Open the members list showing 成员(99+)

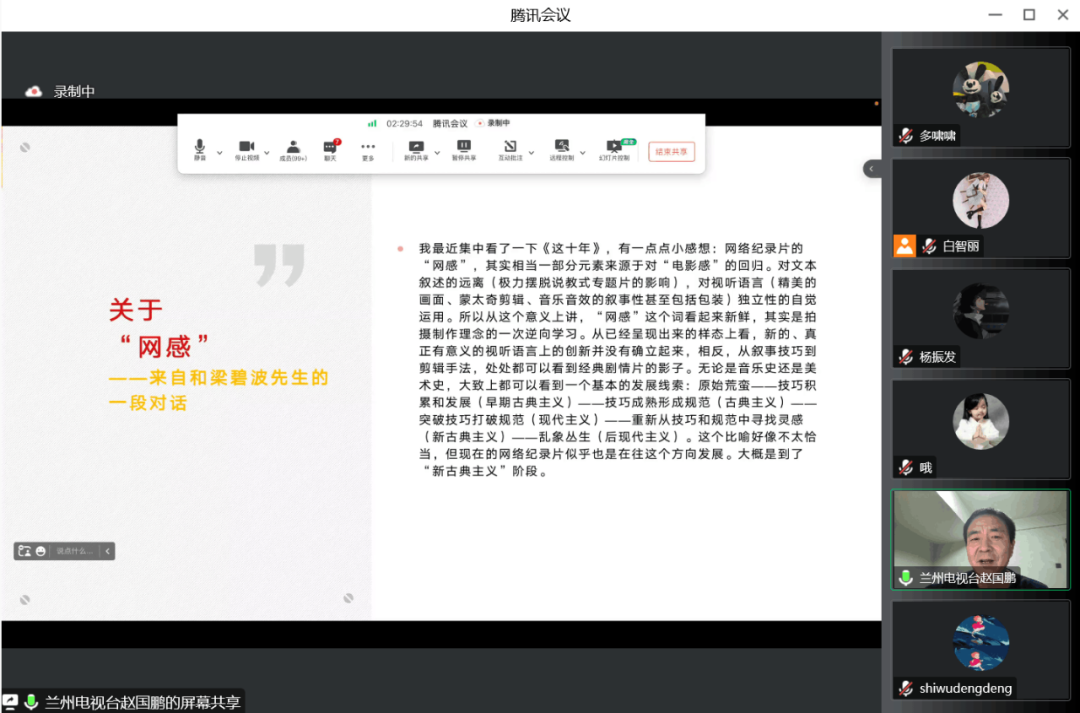pos(294,146)
